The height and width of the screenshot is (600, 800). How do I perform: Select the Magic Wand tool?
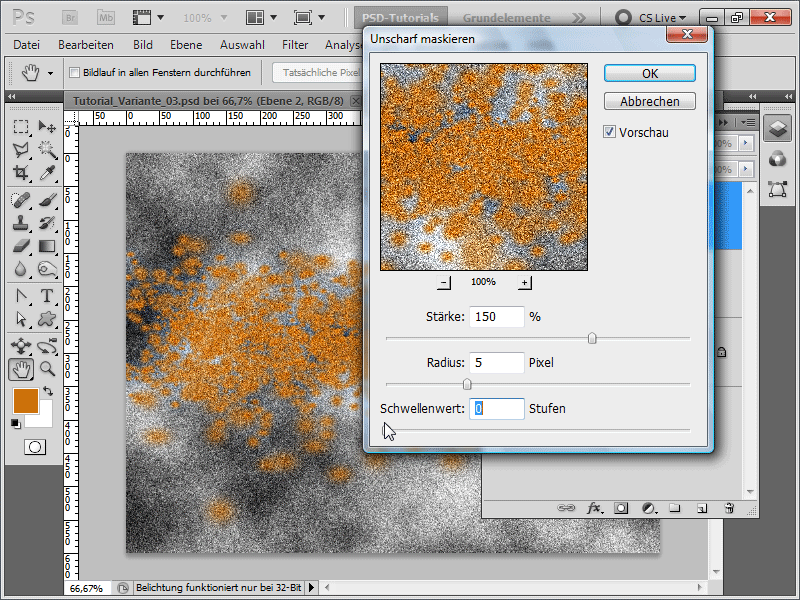pos(47,149)
